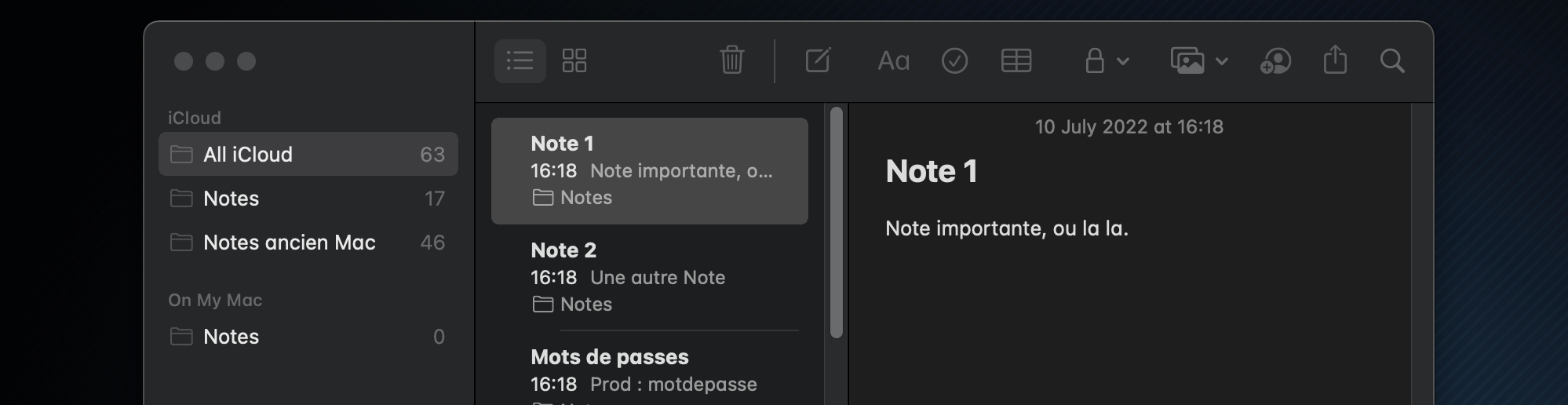Switch to list view

pyautogui.click(x=520, y=61)
